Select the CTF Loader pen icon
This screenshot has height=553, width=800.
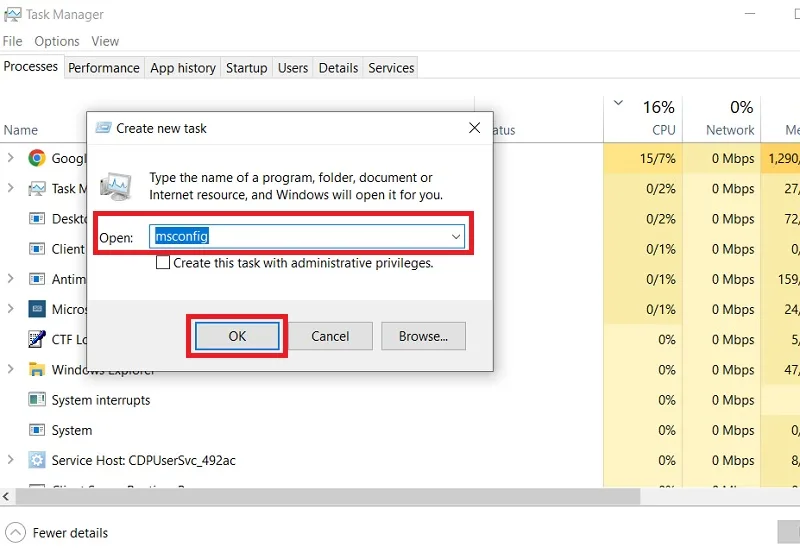click(x=37, y=339)
